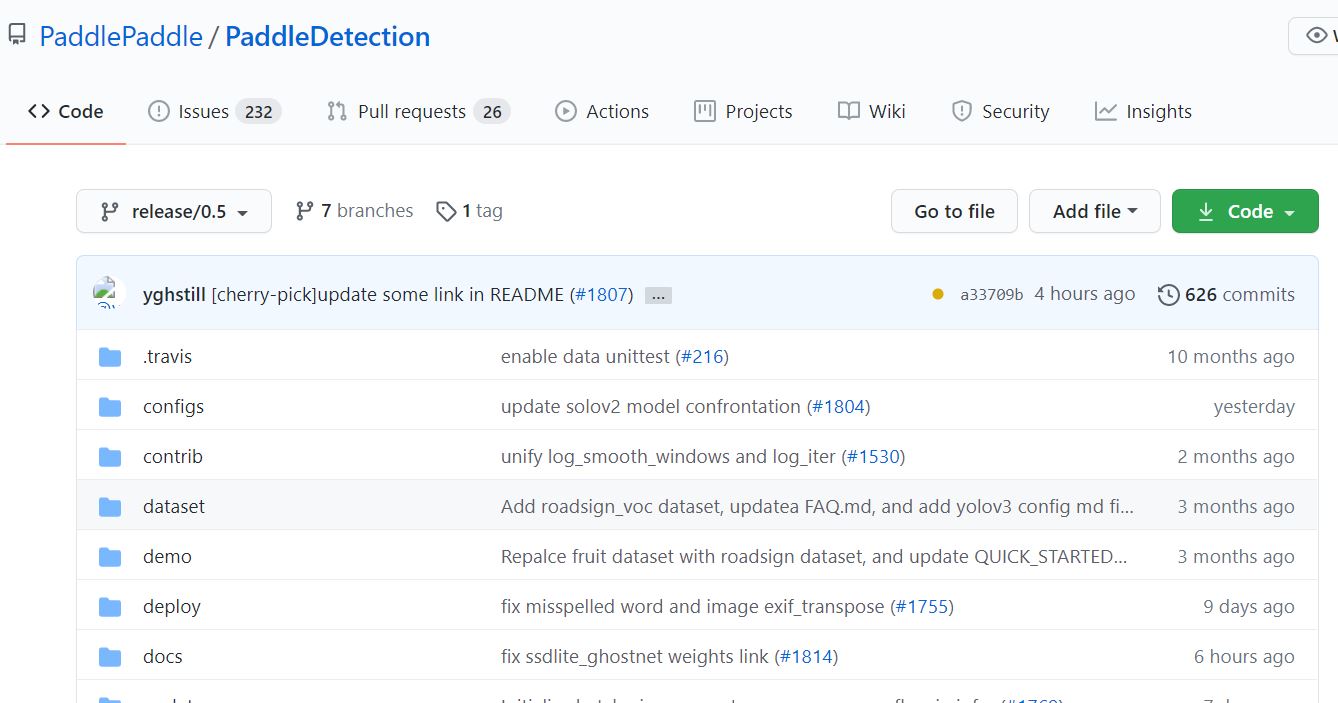Open the docs folder
This screenshot has width=1338, height=703.
163,657
